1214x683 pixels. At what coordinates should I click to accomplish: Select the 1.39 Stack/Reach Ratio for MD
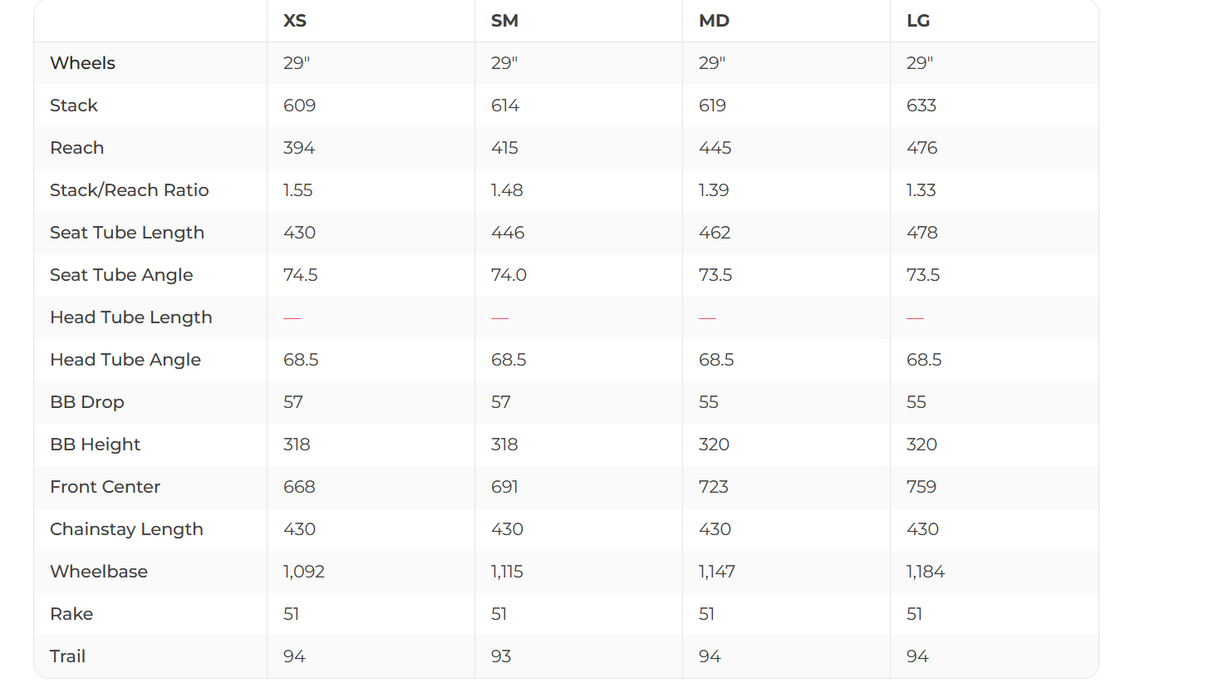click(714, 190)
